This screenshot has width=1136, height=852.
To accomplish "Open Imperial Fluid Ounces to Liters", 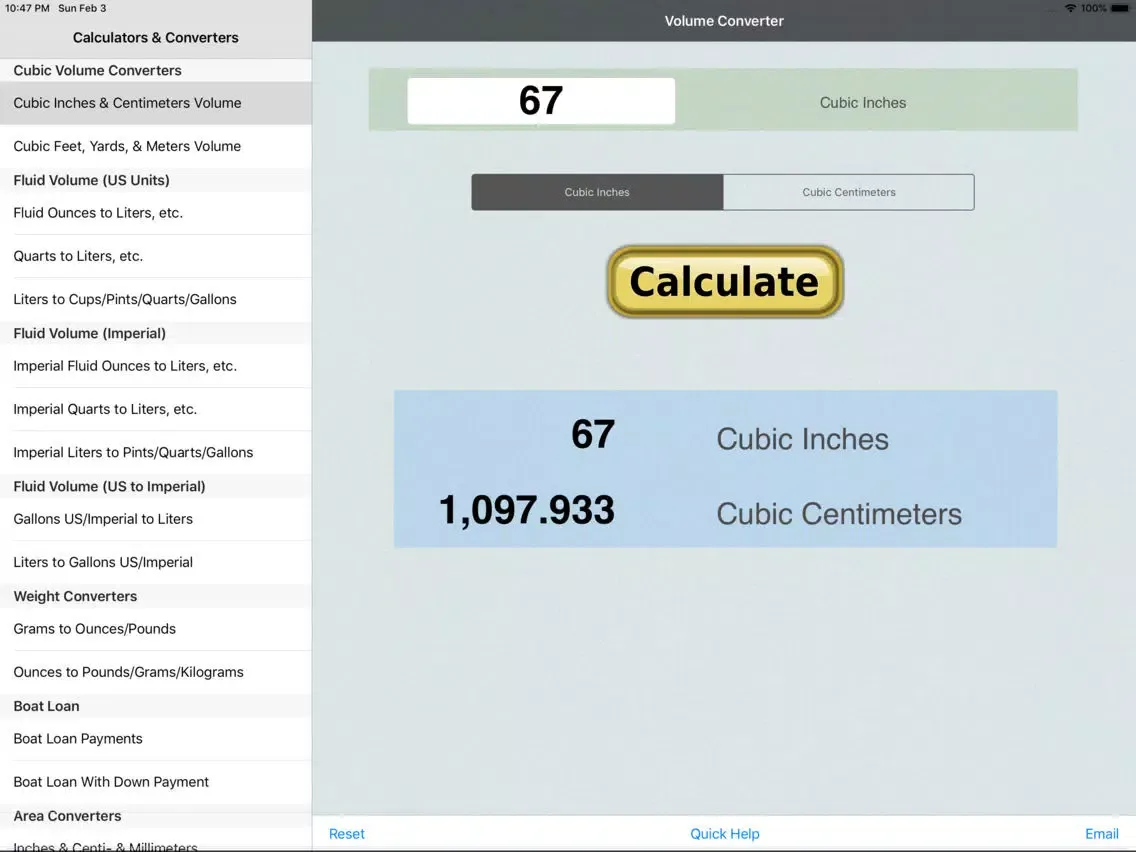I will (x=156, y=366).
